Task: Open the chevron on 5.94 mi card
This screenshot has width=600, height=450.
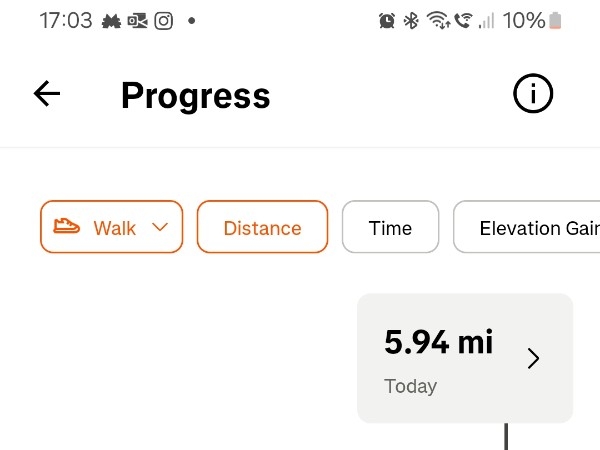Action: click(533, 358)
